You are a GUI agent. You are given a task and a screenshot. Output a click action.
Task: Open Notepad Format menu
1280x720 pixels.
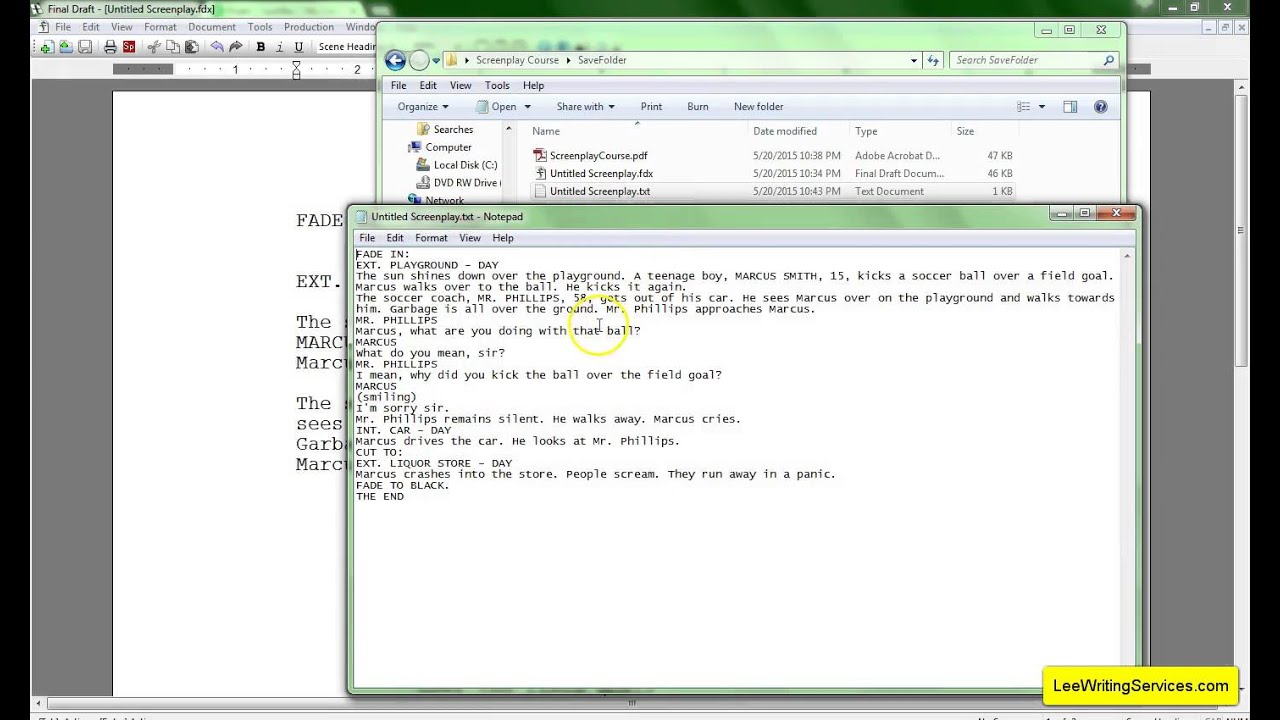(x=431, y=238)
